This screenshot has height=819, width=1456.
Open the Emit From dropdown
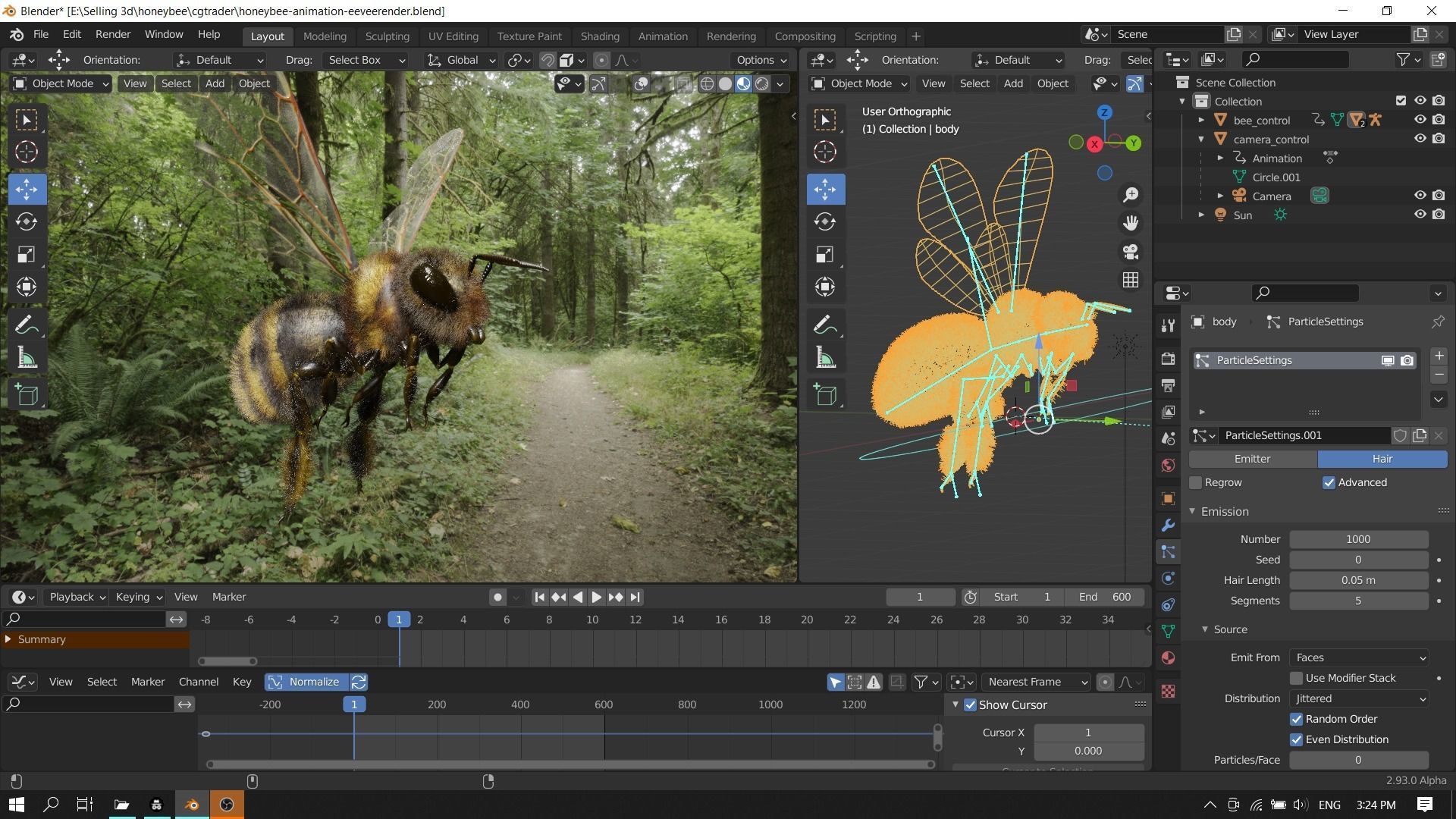click(1358, 657)
